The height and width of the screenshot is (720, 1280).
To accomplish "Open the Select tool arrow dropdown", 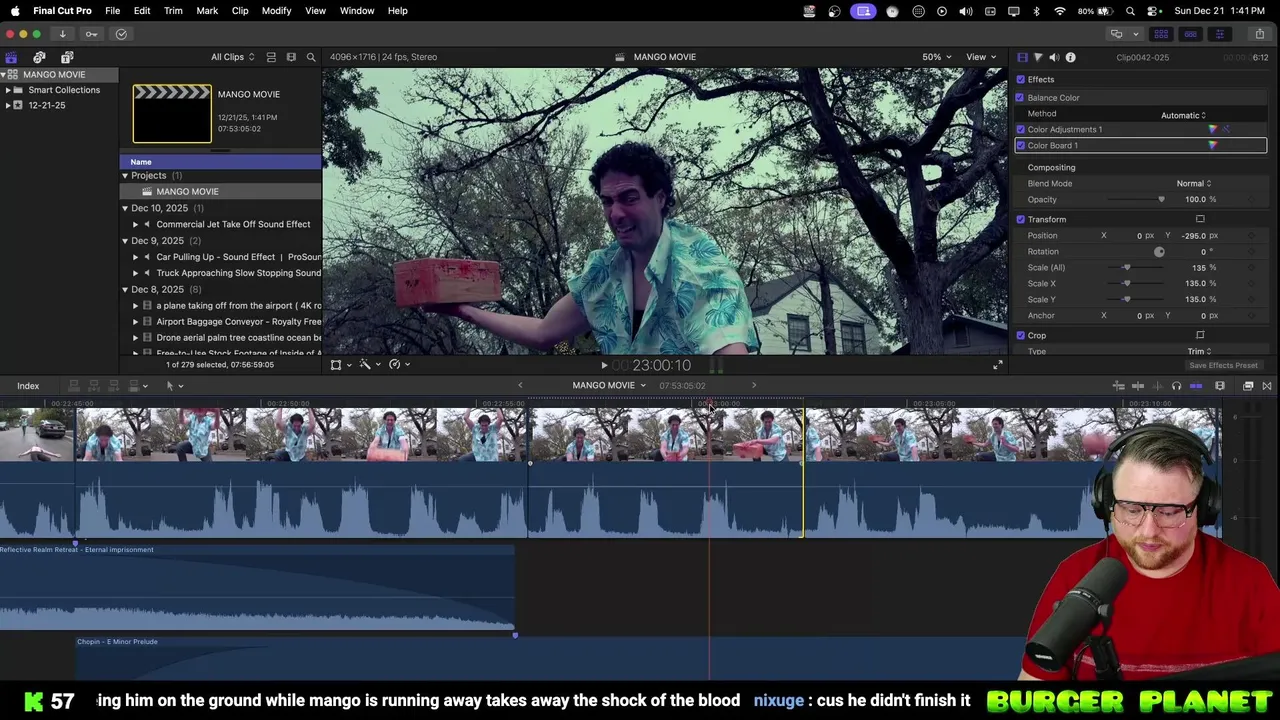I will click(x=174, y=386).
